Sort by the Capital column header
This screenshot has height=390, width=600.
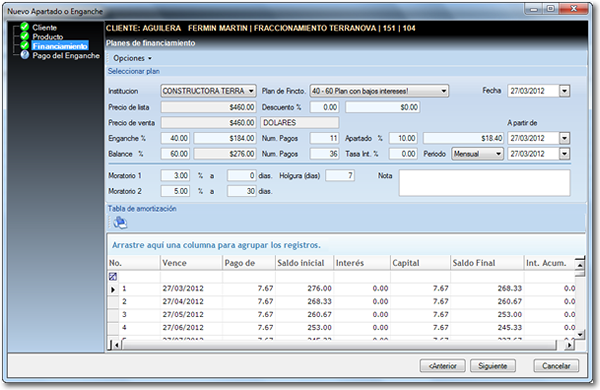coord(420,263)
